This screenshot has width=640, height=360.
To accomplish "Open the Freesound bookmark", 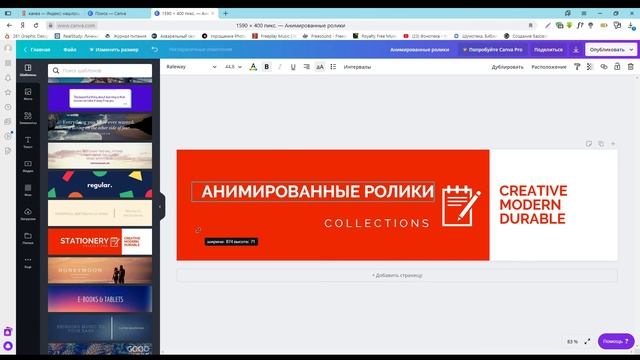I will [325, 36].
